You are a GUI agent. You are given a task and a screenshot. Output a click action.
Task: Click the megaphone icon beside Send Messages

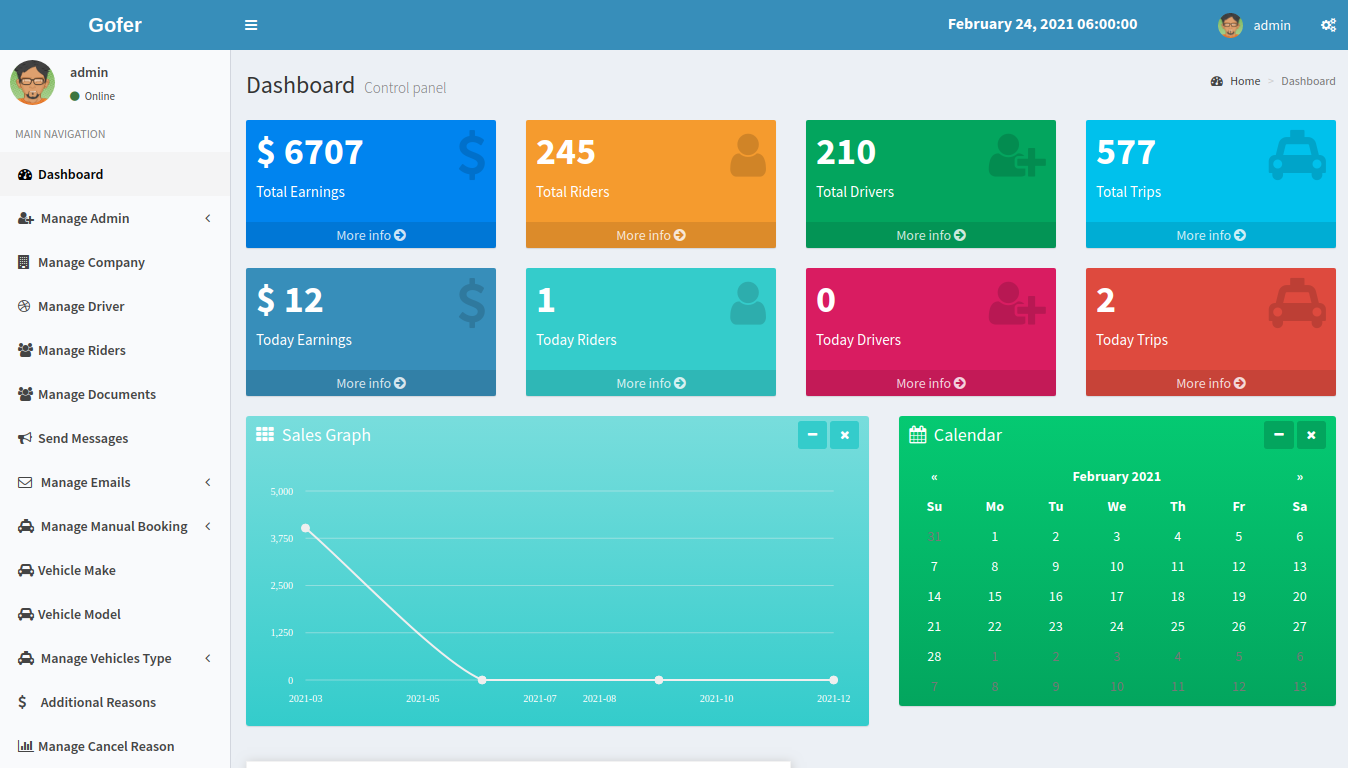[x=25, y=438]
